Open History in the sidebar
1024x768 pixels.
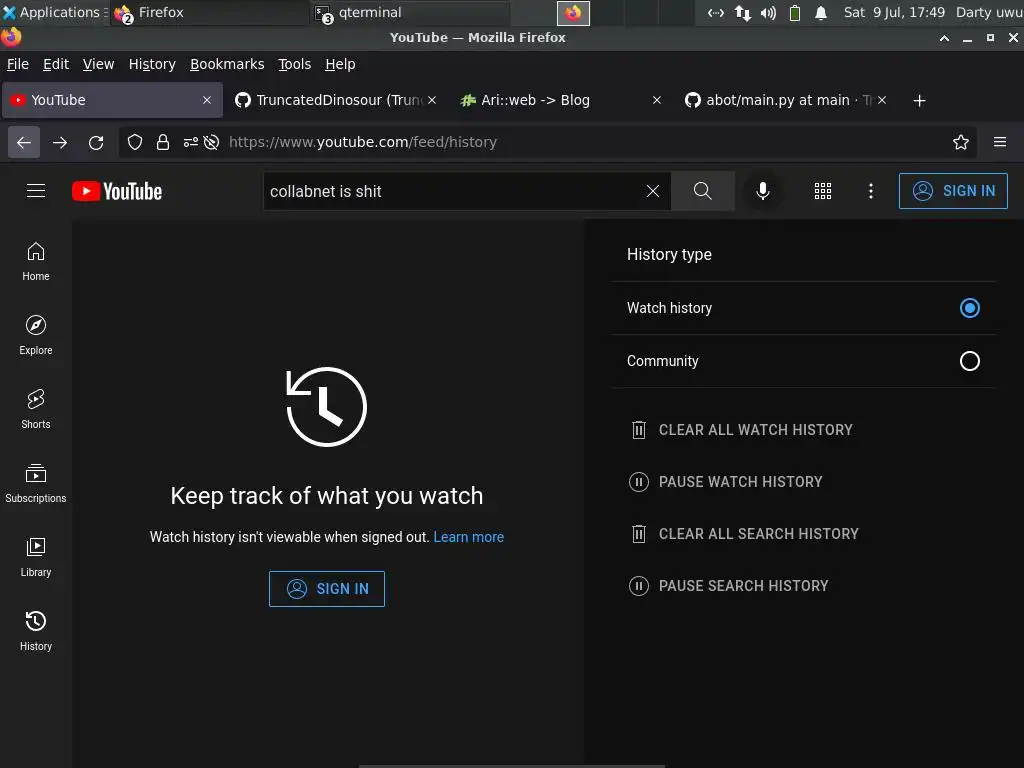36,631
